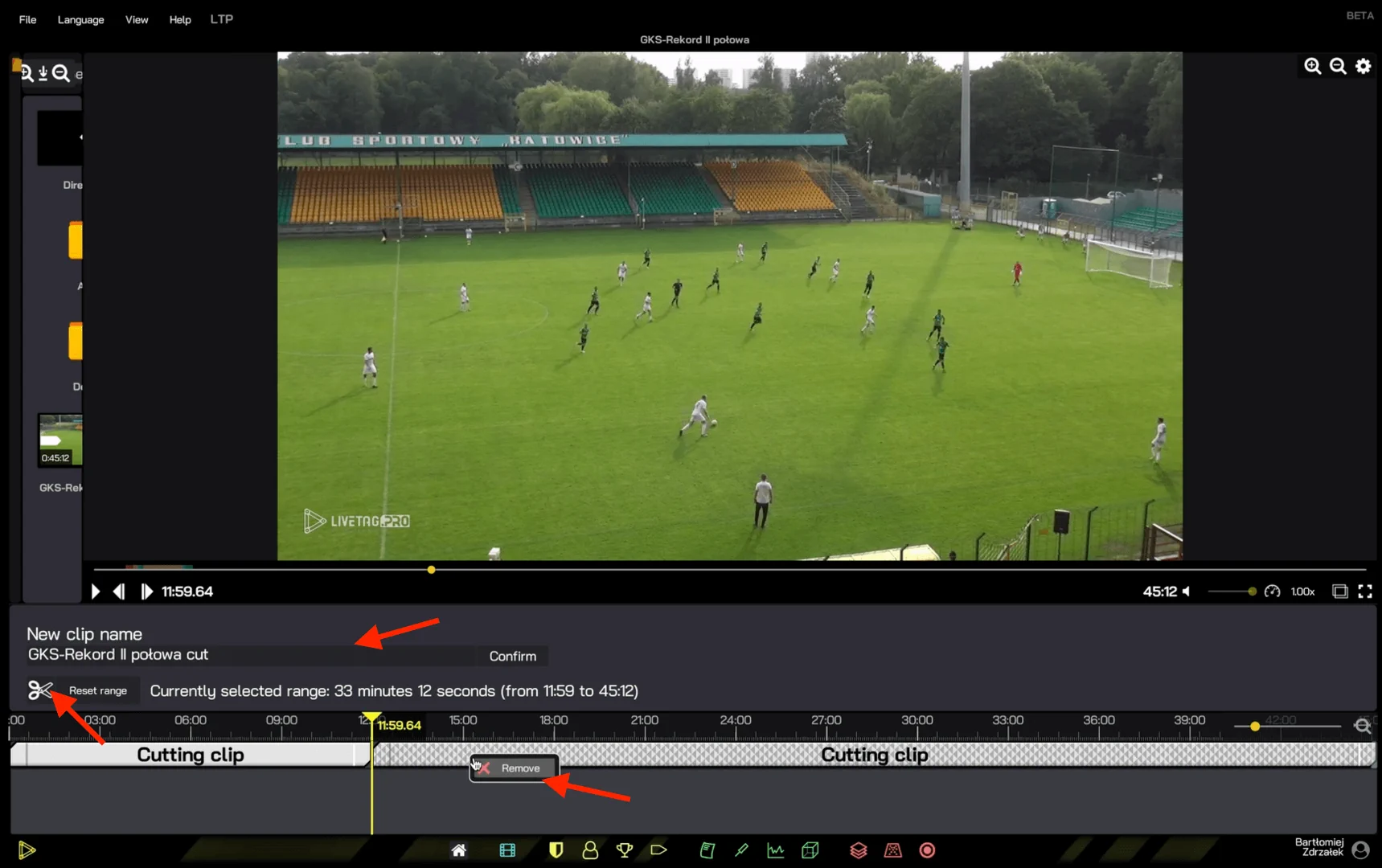Click the trophy icon in bottom toolbar
The image size is (1382, 868).
624,850
